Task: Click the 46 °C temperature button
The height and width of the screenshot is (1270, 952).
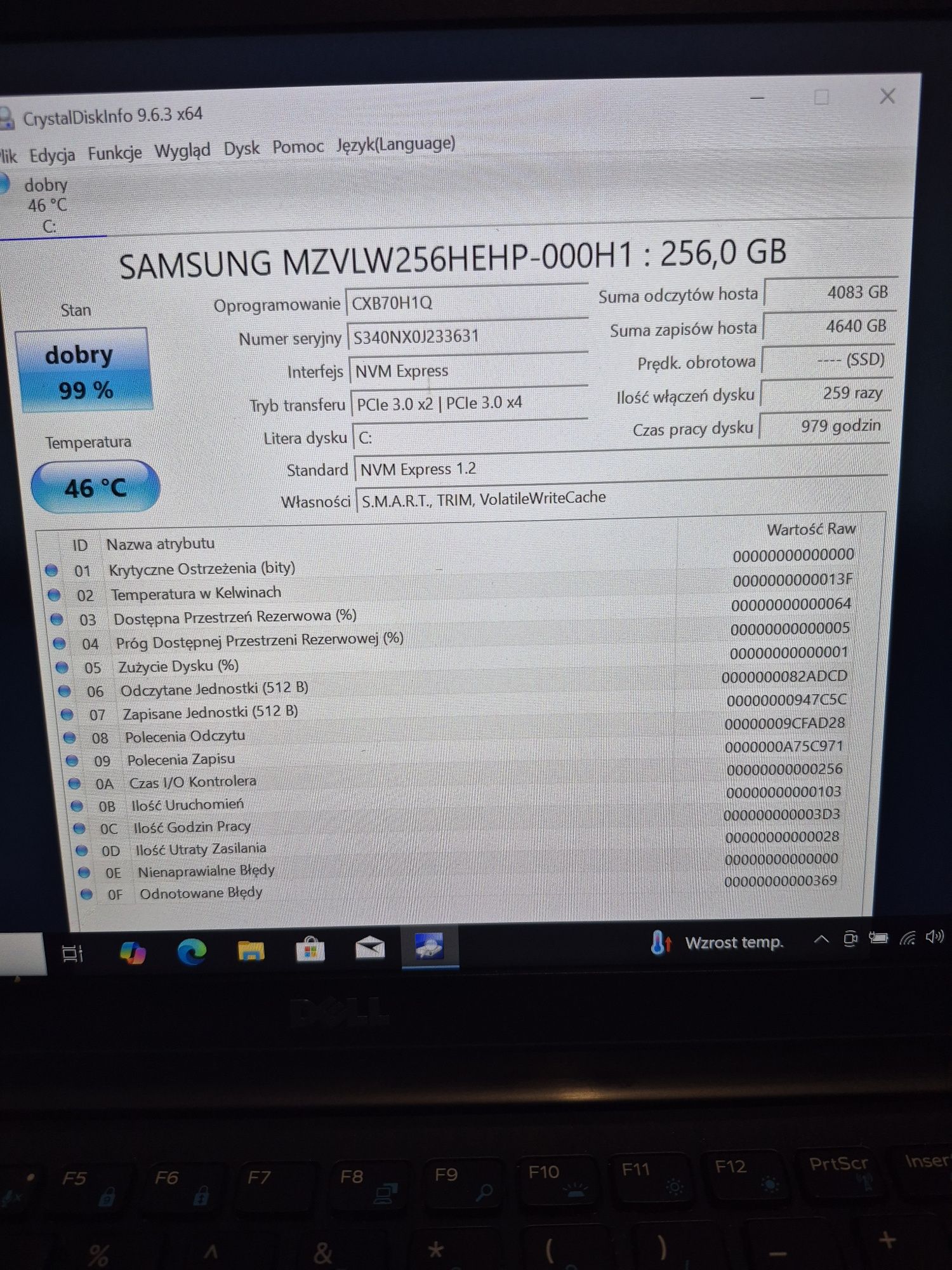Action: click(x=95, y=487)
